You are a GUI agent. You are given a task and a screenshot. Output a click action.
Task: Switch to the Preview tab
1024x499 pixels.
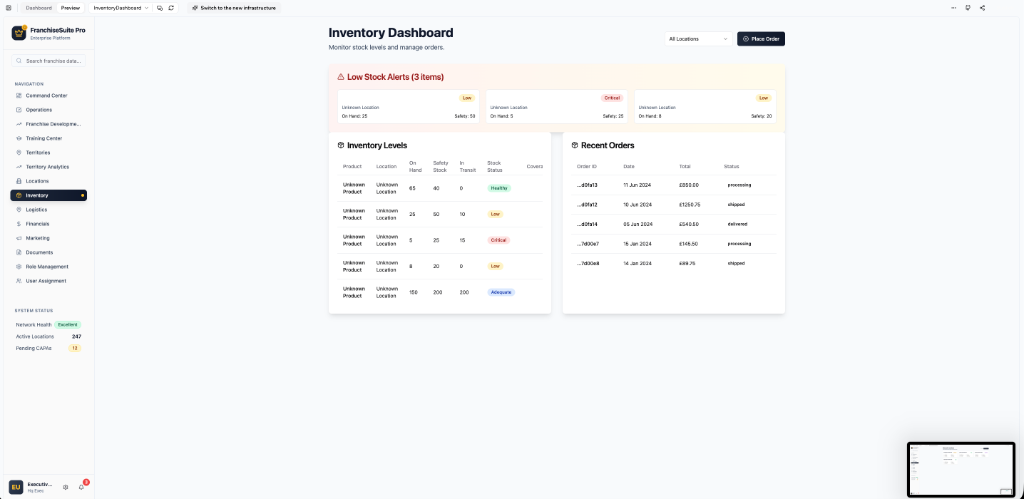pos(71,8)
